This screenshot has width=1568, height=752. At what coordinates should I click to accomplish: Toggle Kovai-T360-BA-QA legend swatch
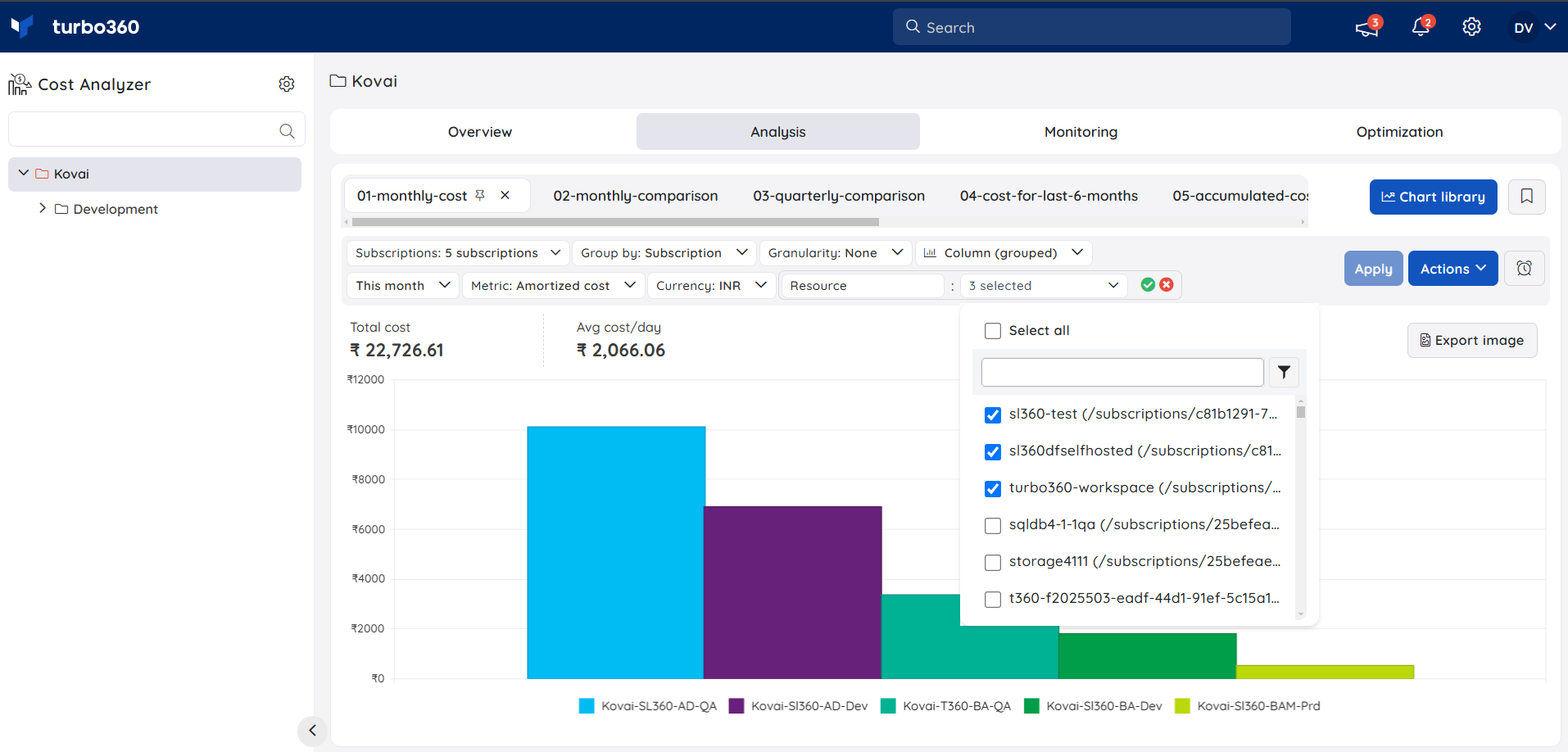pos(888,706)
